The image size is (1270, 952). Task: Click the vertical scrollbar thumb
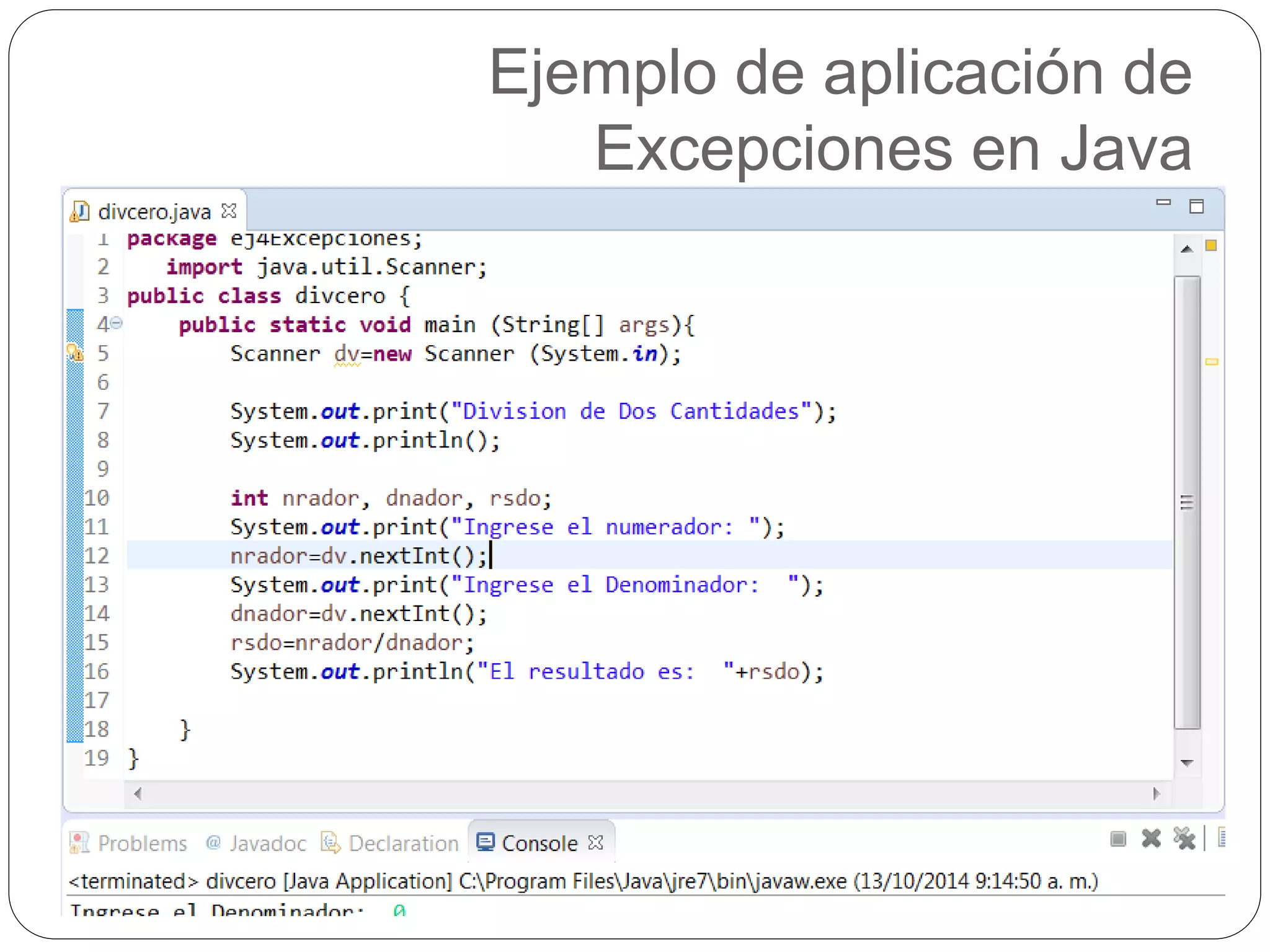tap(1187, 503)
